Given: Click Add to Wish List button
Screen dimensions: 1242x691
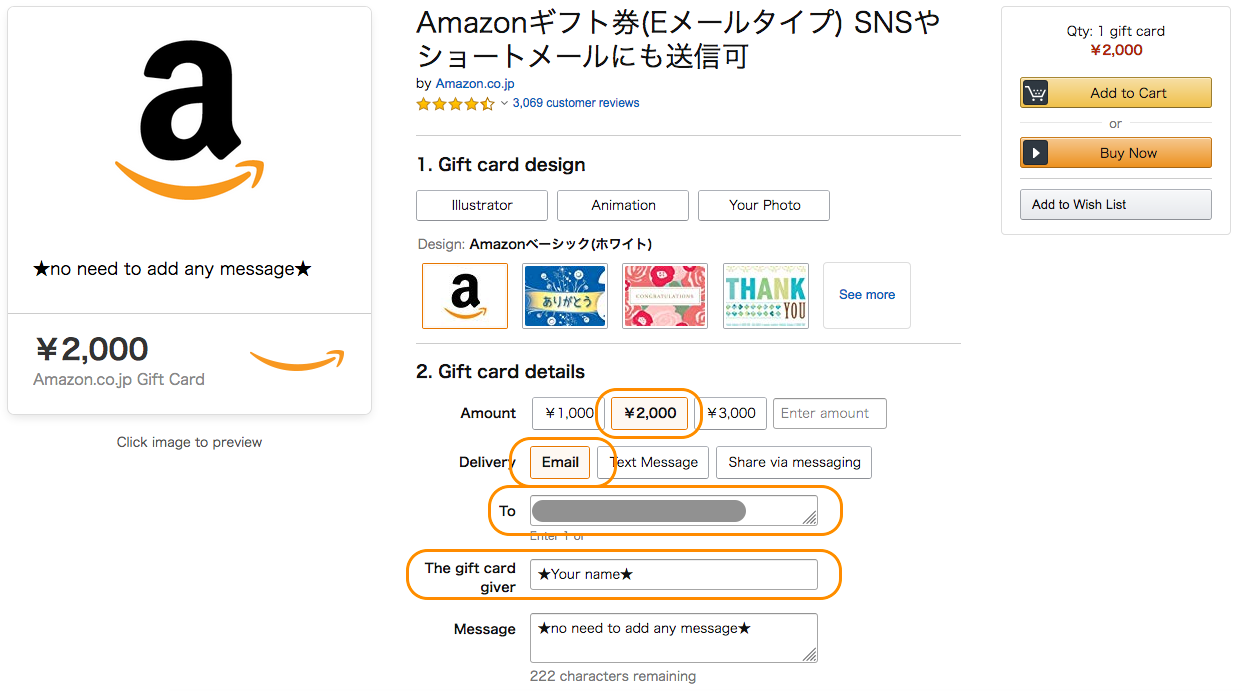Looking at the screenshot, I should (x=1115, y=204).
